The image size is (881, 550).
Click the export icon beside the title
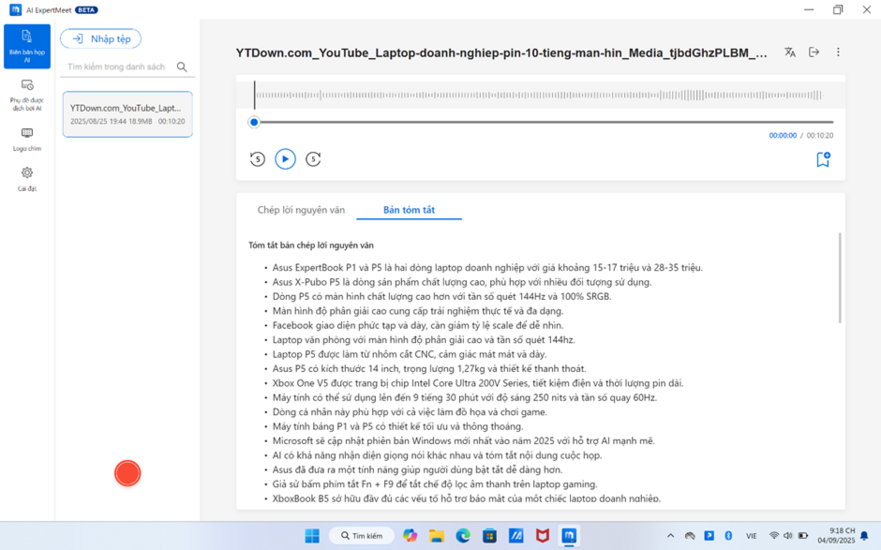[x=814, y=52]
